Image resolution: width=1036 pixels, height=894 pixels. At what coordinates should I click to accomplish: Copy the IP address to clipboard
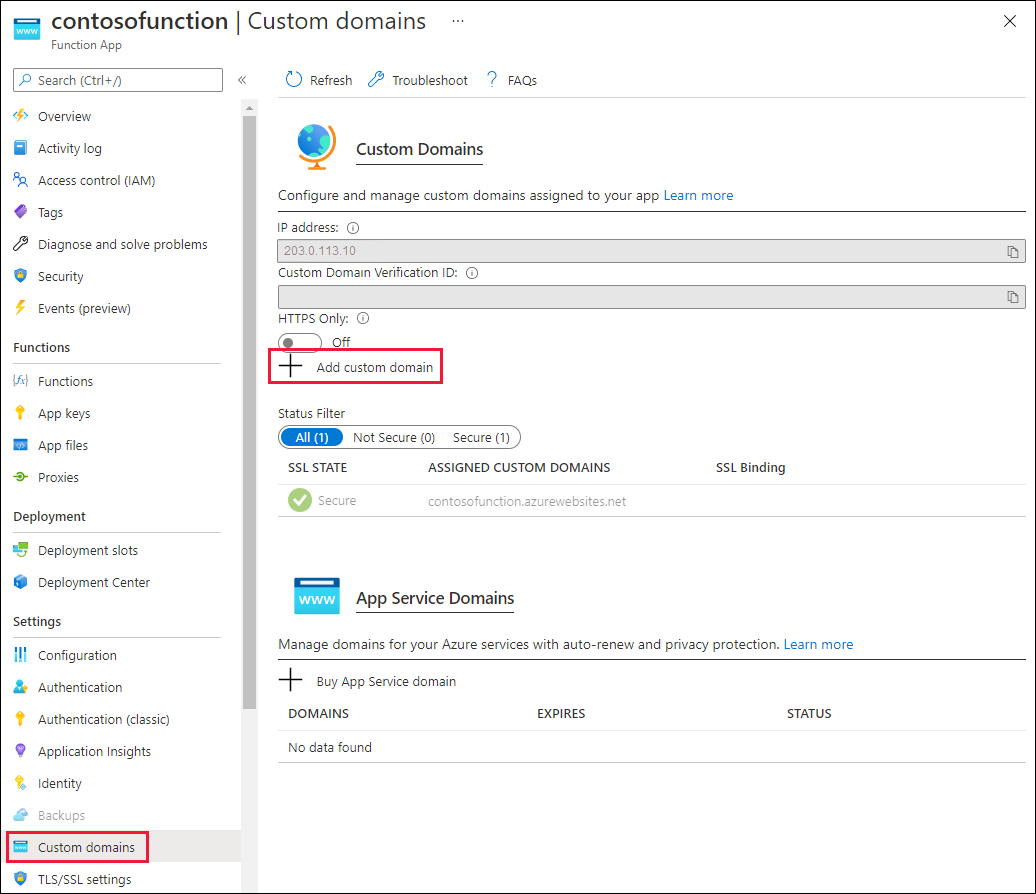click(x=1013, y=251)
